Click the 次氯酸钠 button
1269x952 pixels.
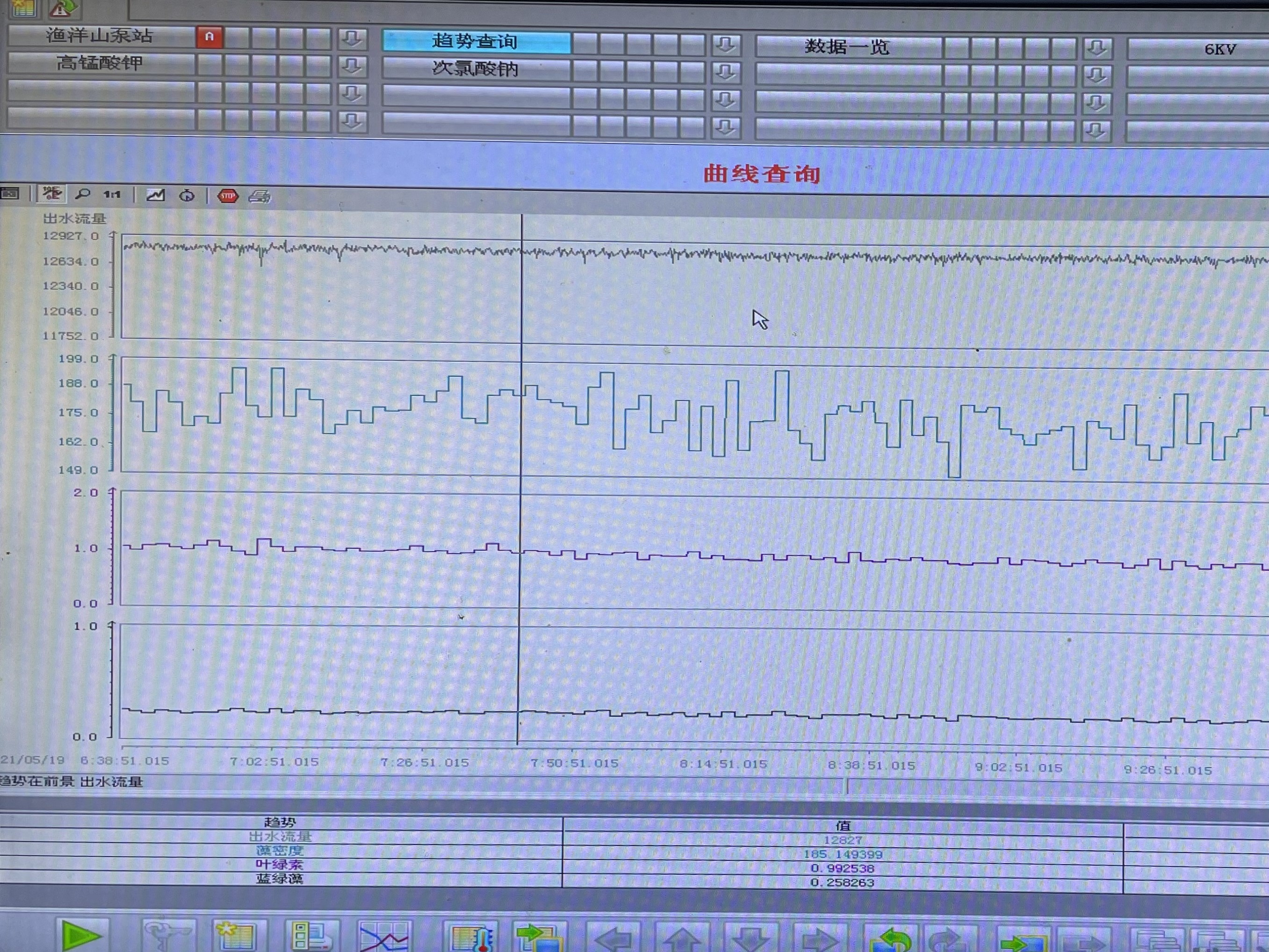tap(476, 69)
